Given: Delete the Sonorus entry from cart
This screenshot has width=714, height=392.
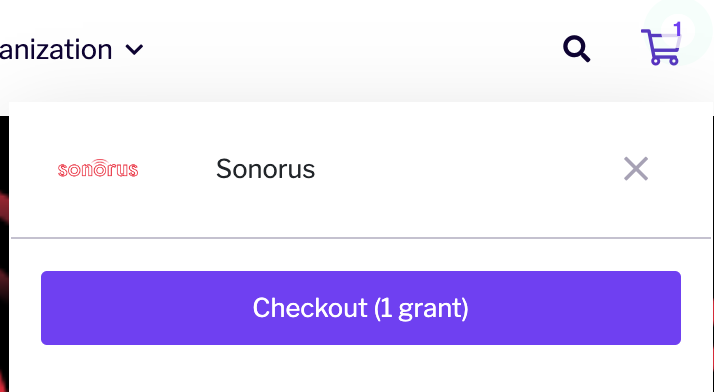Looking at the screenshot, I should click(x=636, y=169).
